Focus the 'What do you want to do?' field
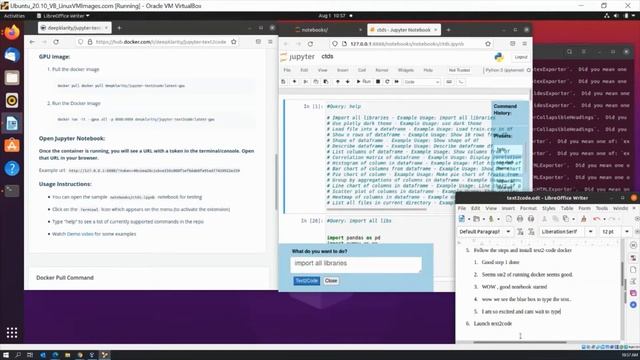The width and height of the screenshot is (640, 360). (356, 264)
